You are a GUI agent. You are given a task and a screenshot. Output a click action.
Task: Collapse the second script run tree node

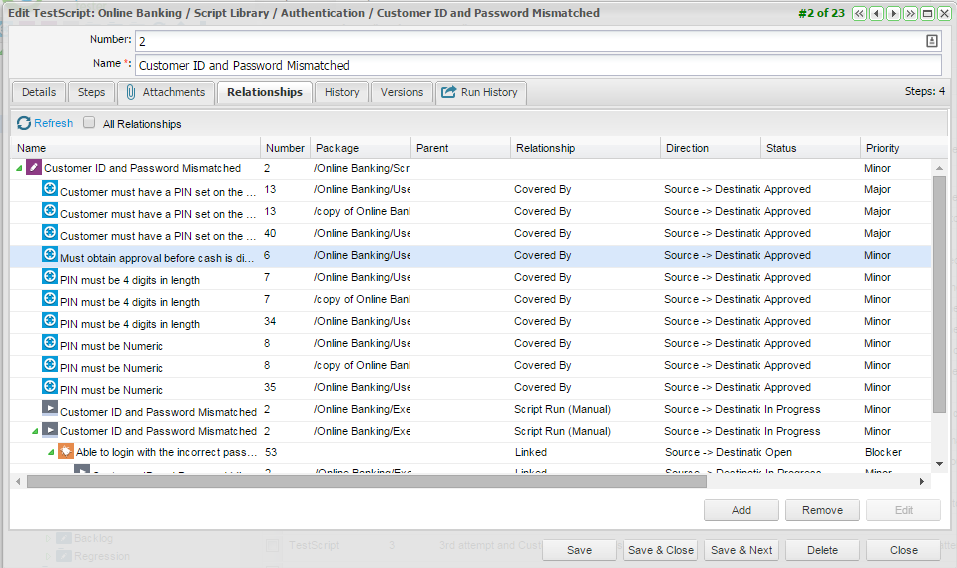[x=35, y=432]
